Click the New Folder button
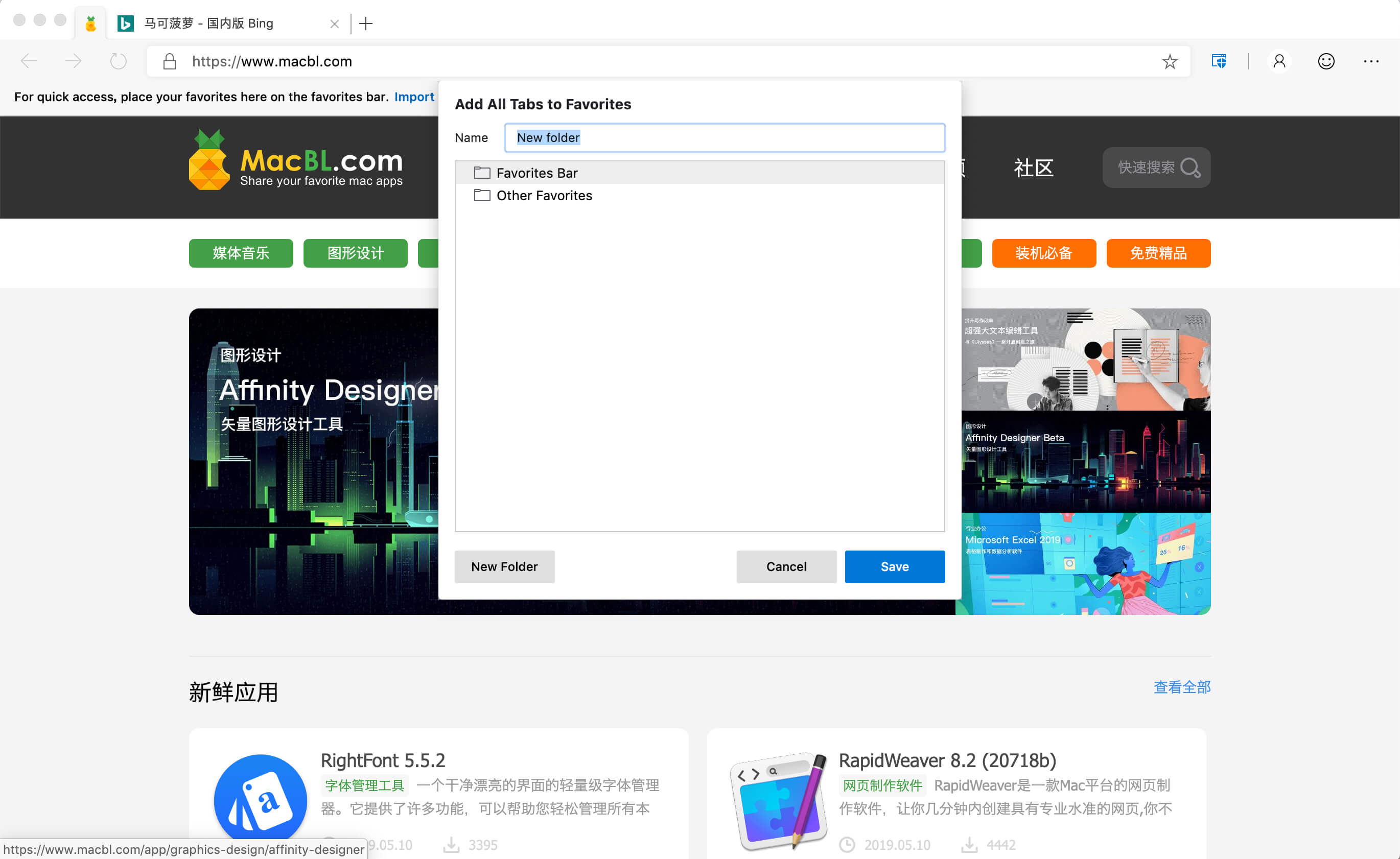1400x859 pixels. pyautogui.click(x=504, y=566)
